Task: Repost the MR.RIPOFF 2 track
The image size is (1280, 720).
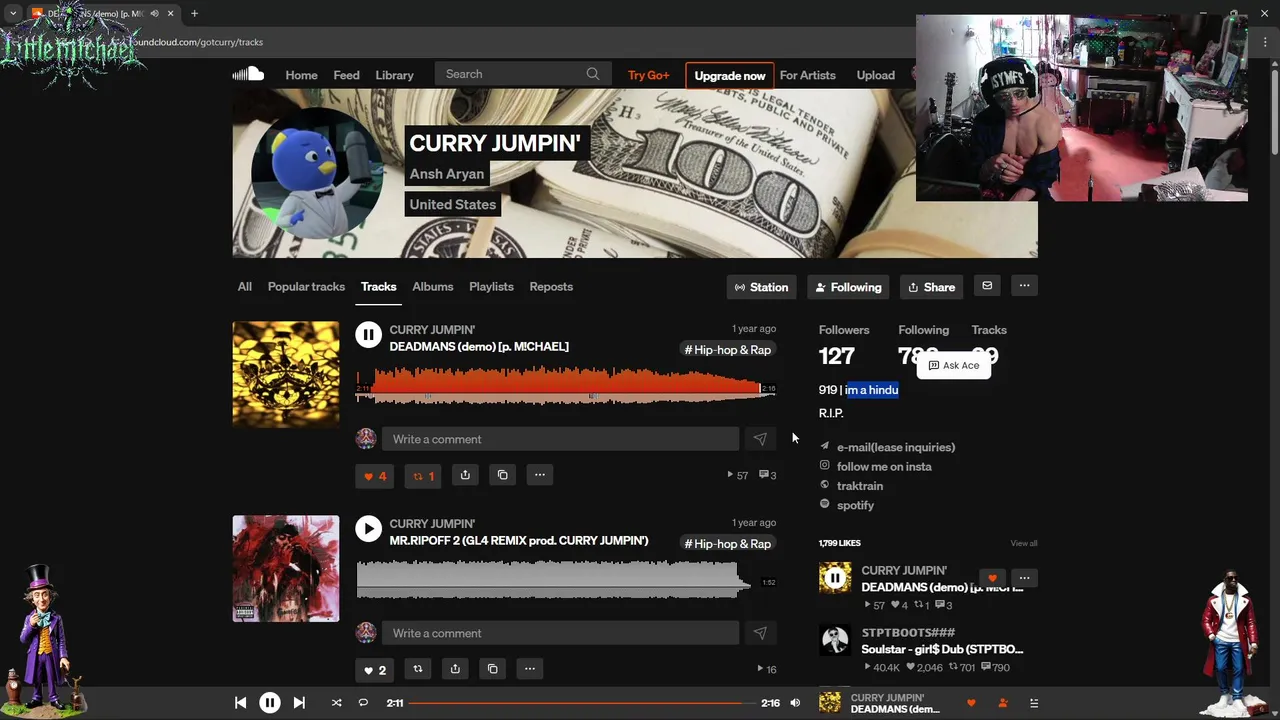Action: point(418,669)
